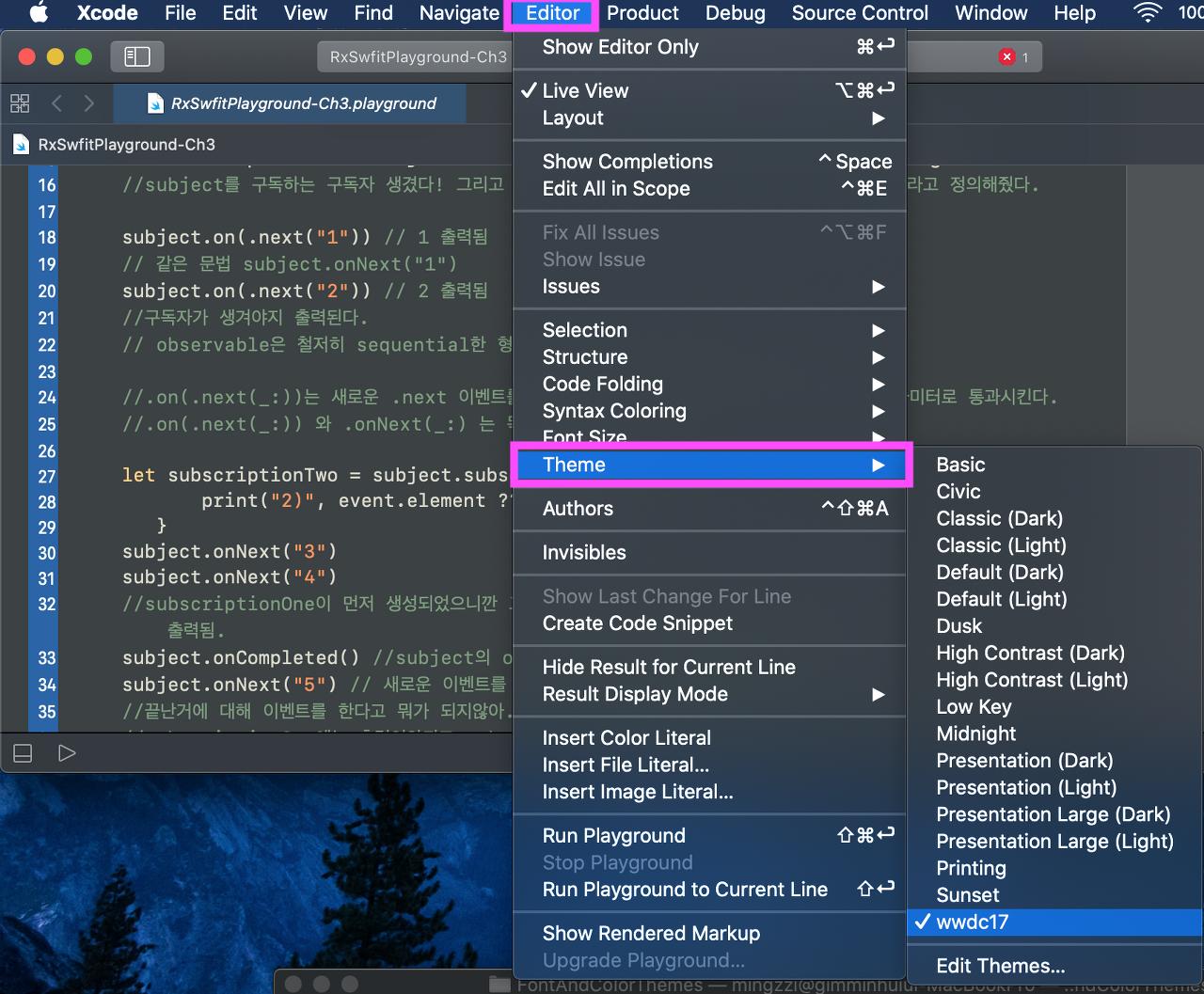Open the Apple menu
Image resolution: width=1204 pixels, height=994 pixels.
(x=39, y=12)
